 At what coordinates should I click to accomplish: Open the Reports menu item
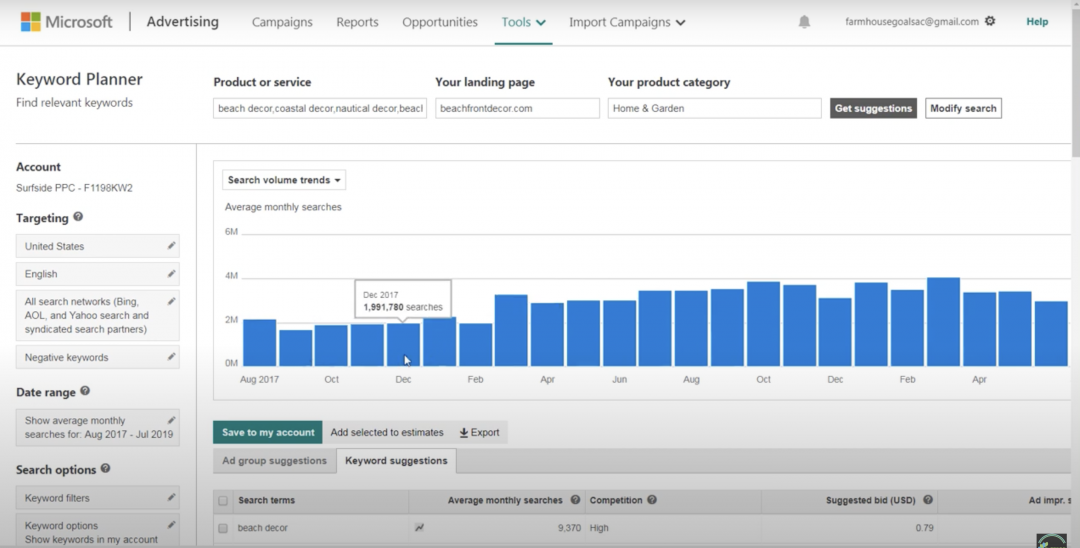[x=357, y=22]
